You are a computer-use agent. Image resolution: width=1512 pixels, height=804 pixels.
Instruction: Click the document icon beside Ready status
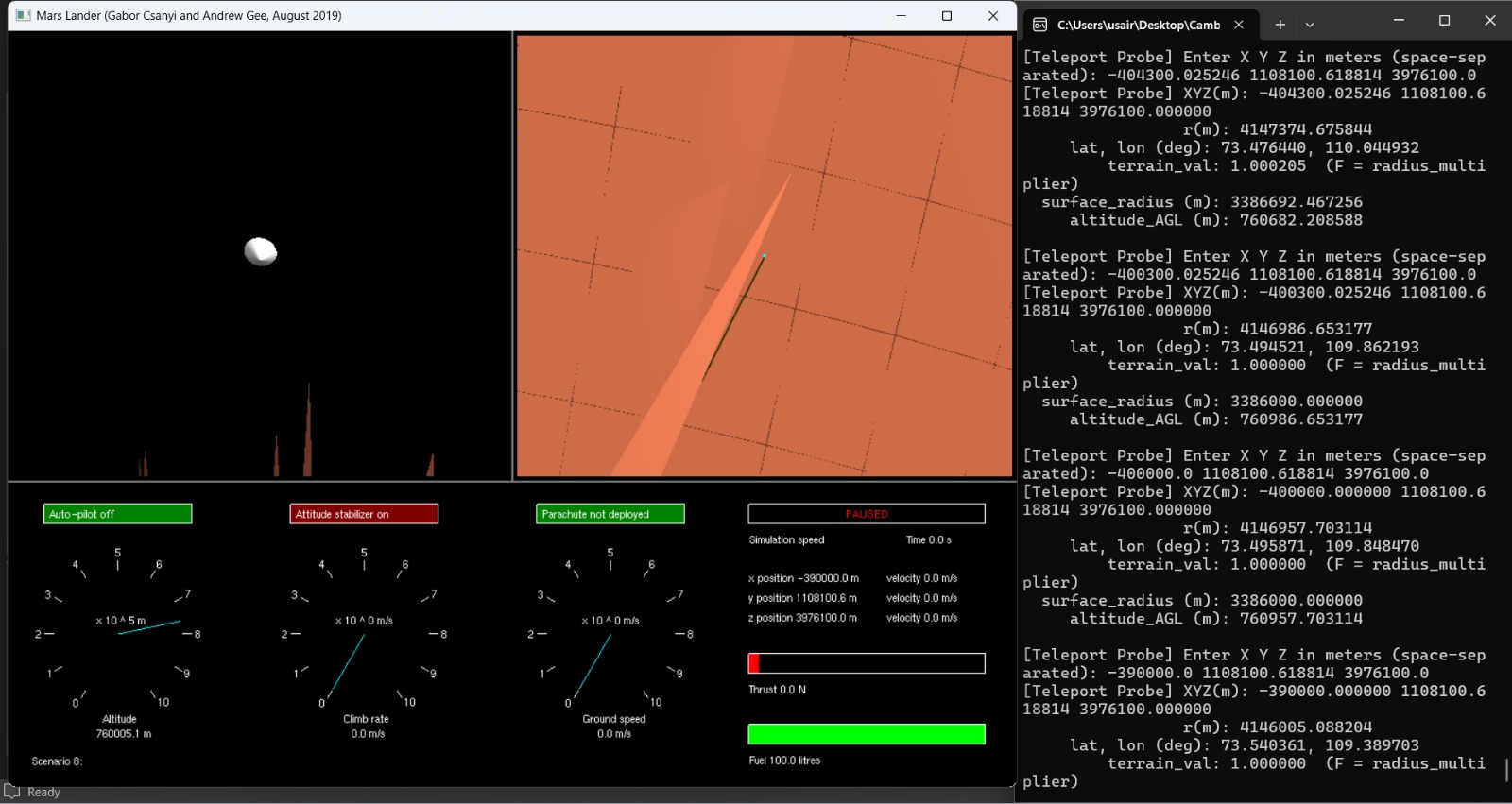pos(12,791)
